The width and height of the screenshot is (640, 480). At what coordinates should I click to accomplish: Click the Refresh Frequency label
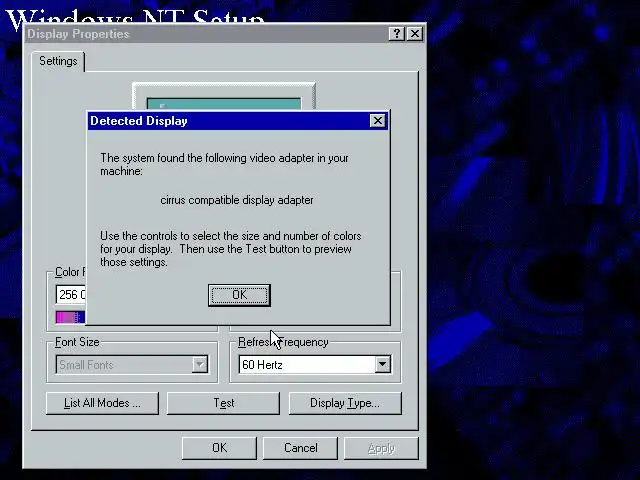click(283, 342)
